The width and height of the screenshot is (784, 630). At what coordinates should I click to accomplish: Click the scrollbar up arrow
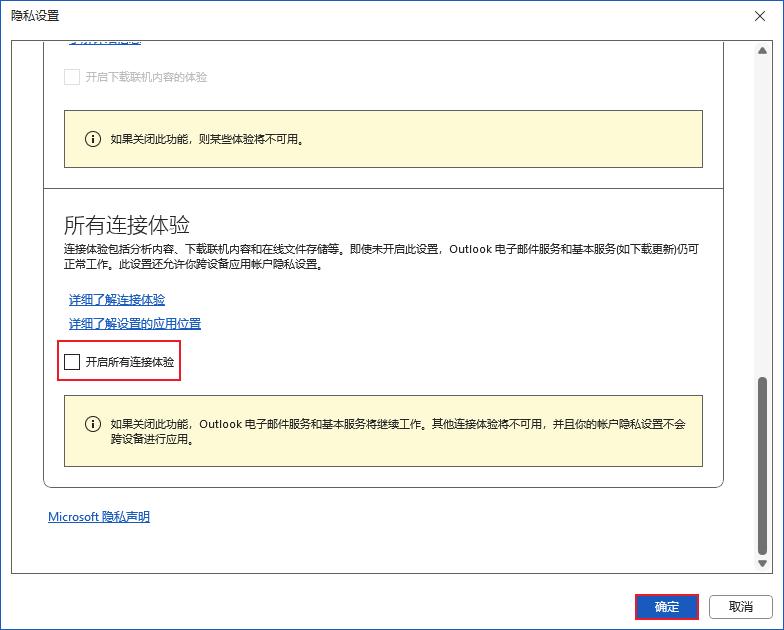764,50
